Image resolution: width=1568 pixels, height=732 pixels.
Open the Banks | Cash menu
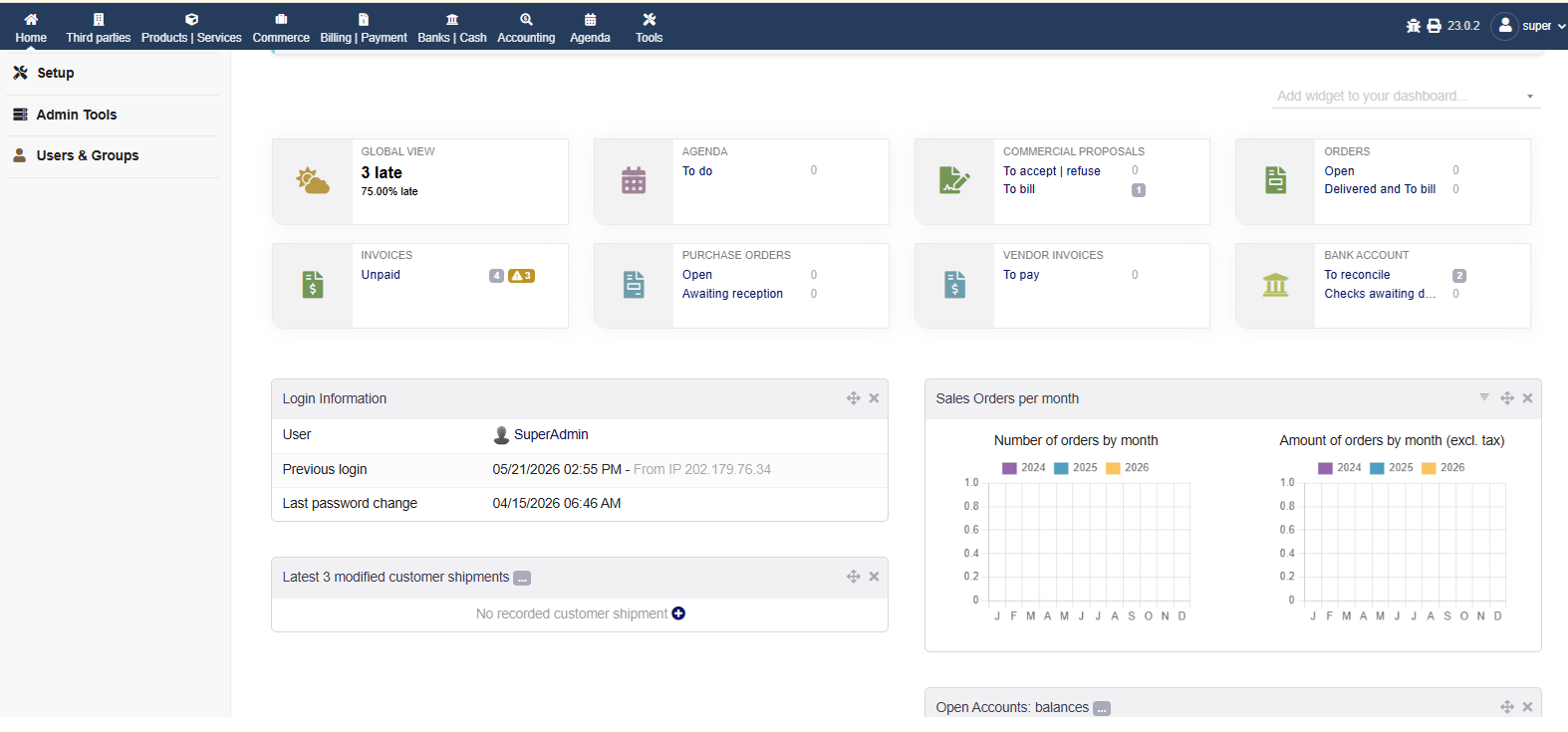(452, 28)
